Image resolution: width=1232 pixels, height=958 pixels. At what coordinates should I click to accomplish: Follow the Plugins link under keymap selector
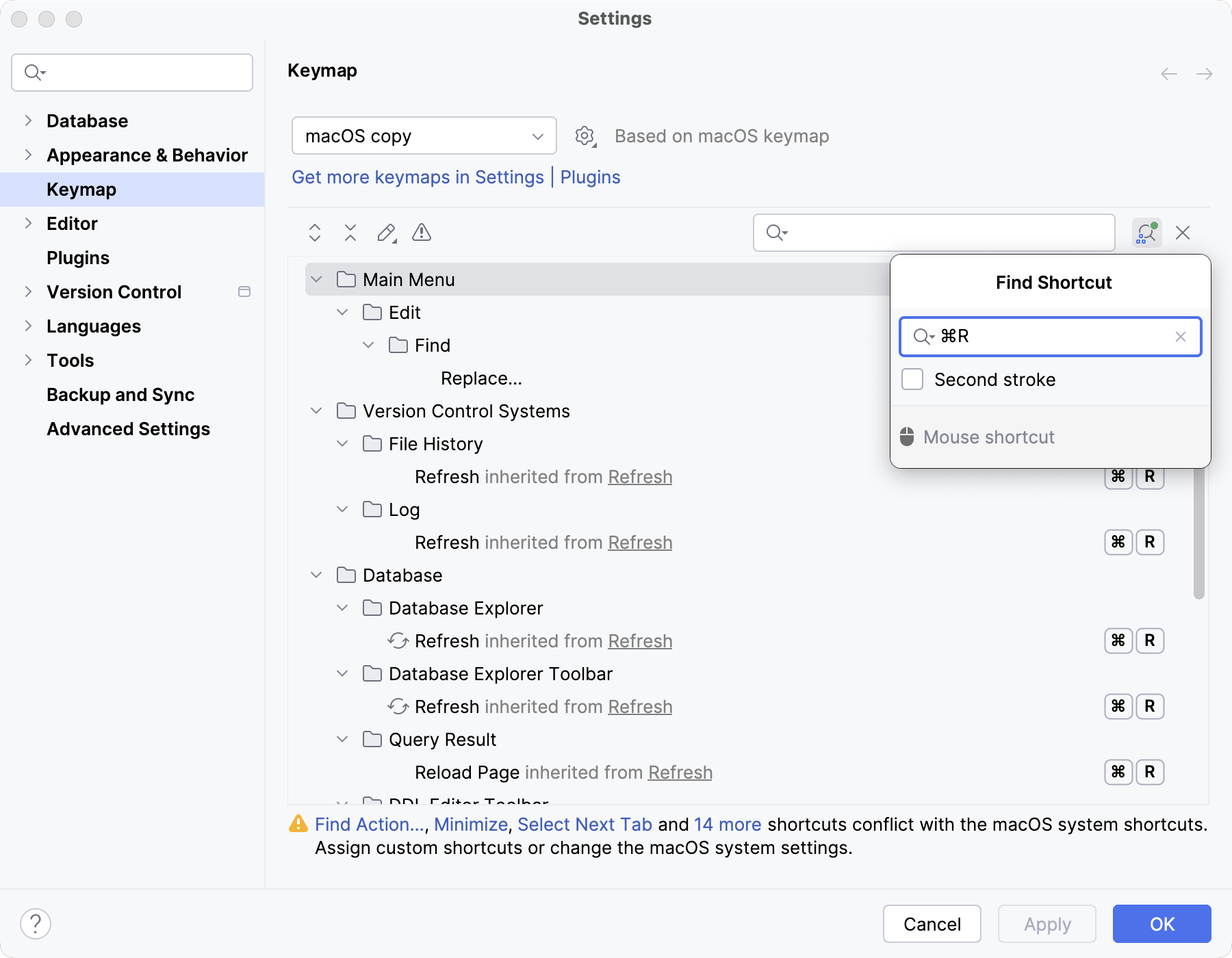click(590, 177)
